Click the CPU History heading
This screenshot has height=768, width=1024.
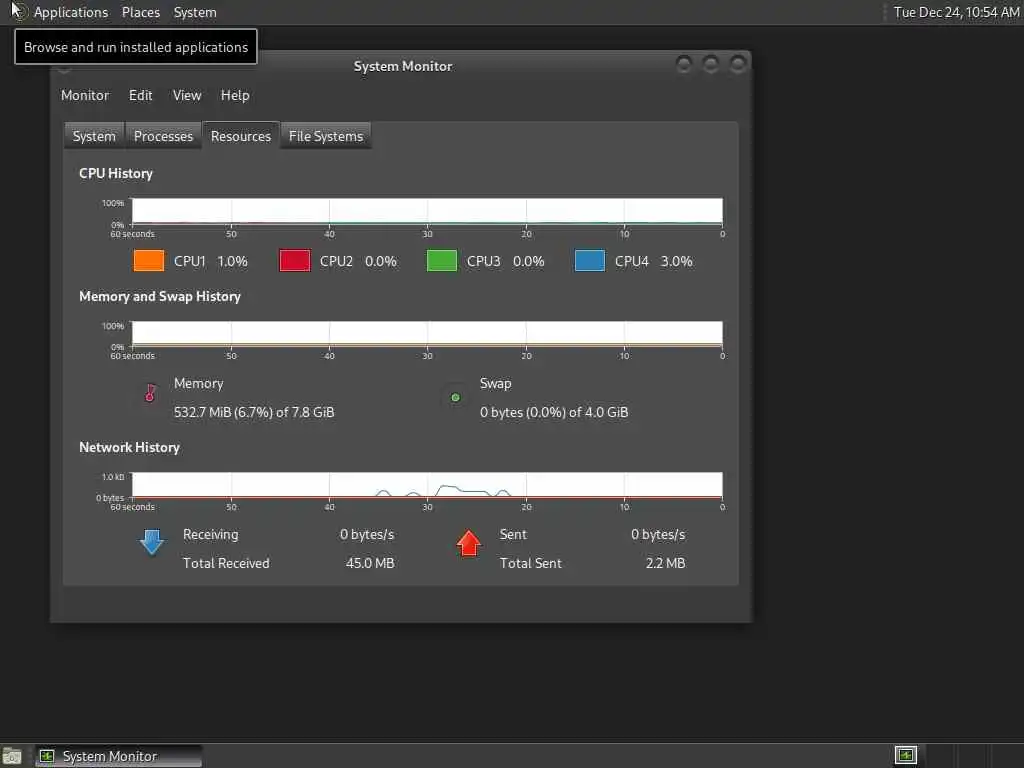[116, 173]
